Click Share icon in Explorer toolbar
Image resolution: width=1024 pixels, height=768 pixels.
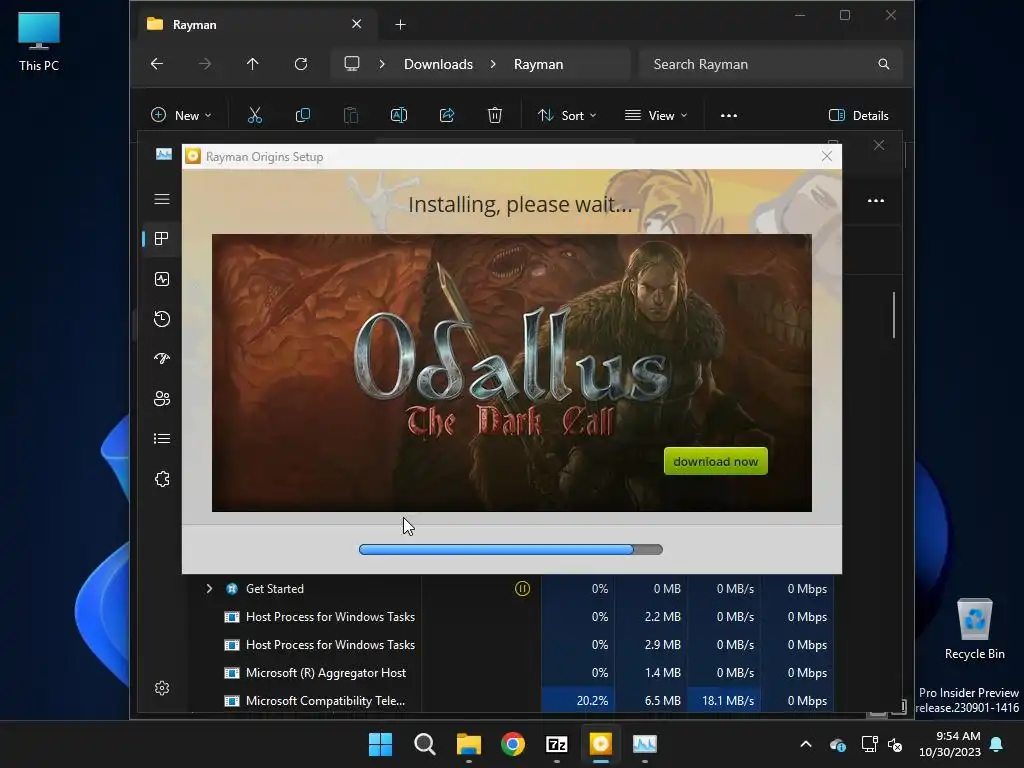pyautogui.click(x=447, y=116)
